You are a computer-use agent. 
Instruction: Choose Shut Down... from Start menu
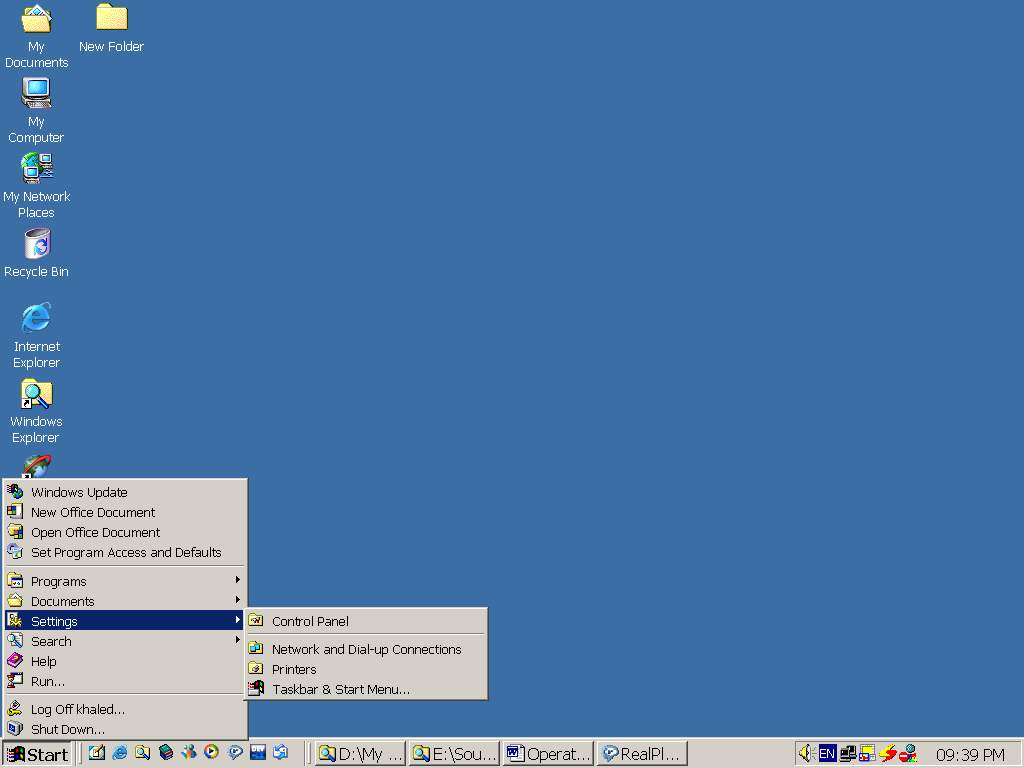[125, 729]
